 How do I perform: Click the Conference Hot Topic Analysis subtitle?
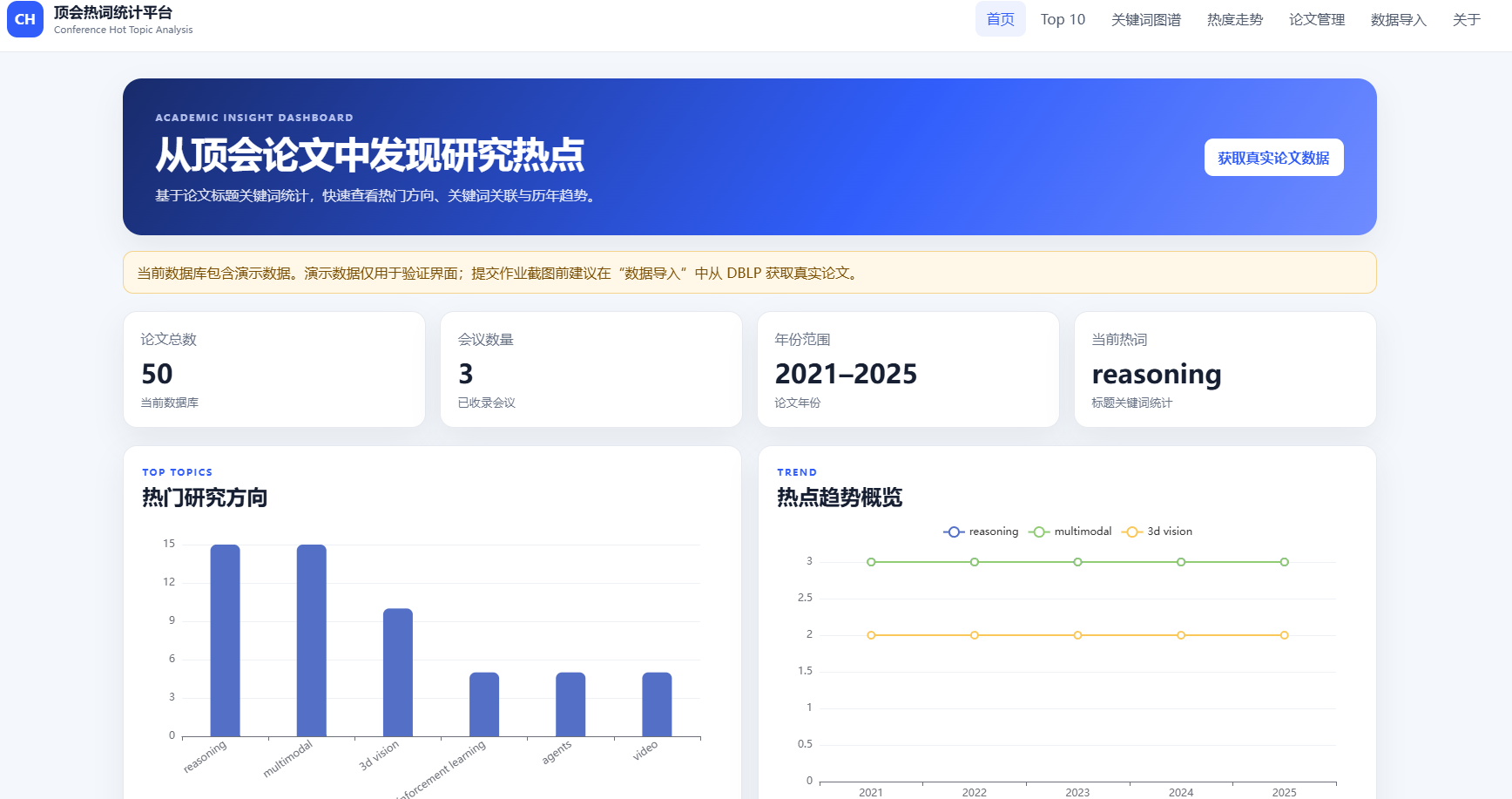124,30
